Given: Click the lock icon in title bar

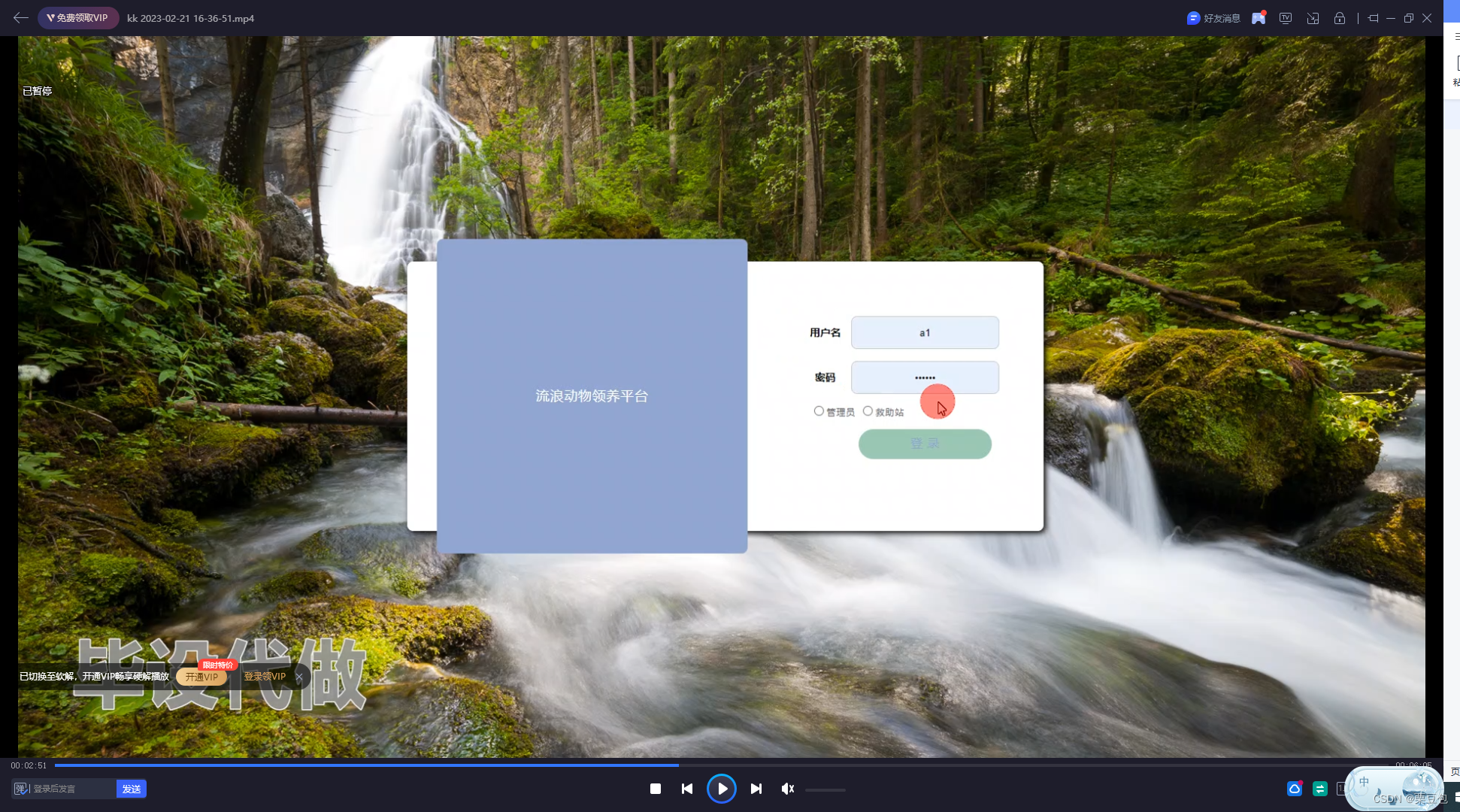Looking at the screenshot, I should pyautogui.click(x=1340, y=18).
